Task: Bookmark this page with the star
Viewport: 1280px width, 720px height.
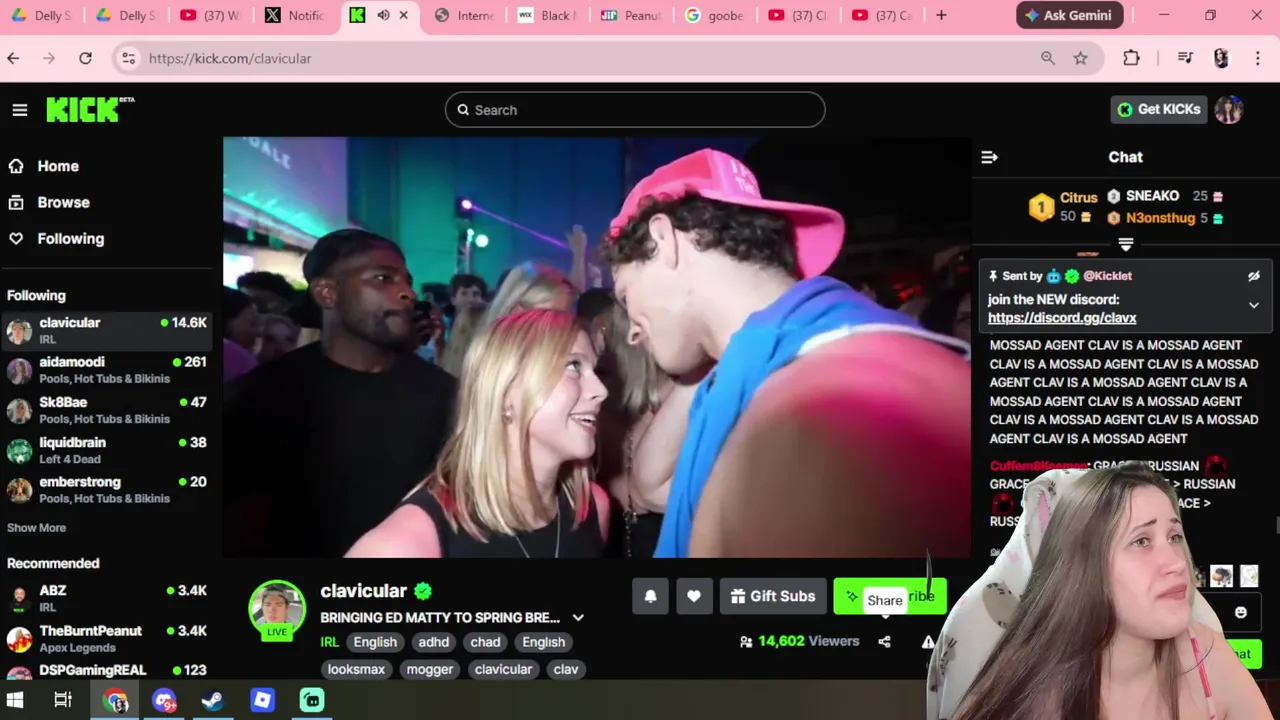Action: click(x=1080, y=58)
